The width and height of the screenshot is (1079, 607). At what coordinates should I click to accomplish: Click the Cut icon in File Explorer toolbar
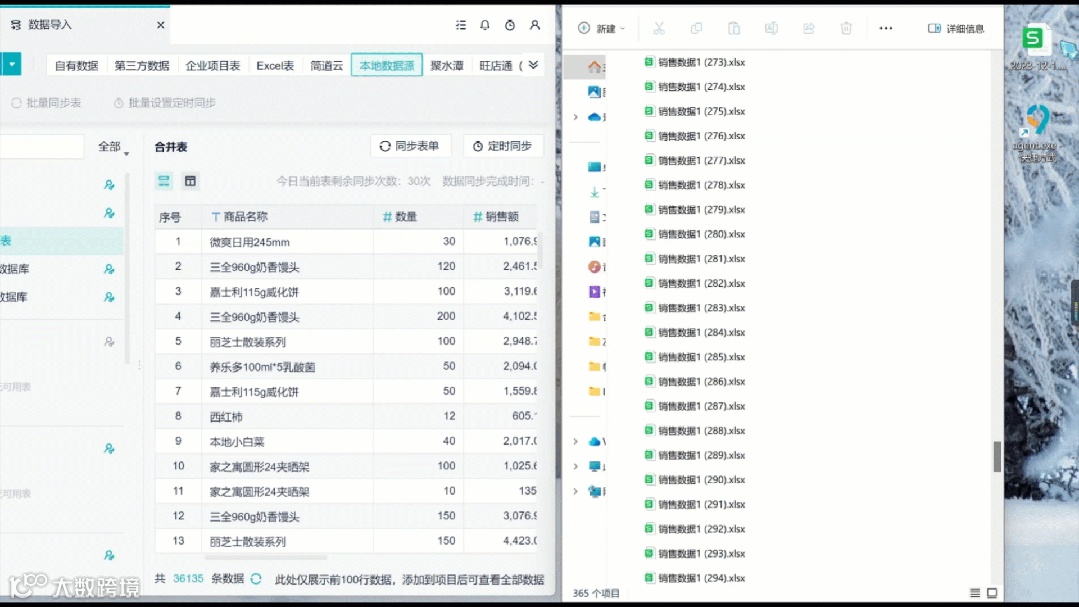click(659, 28)
